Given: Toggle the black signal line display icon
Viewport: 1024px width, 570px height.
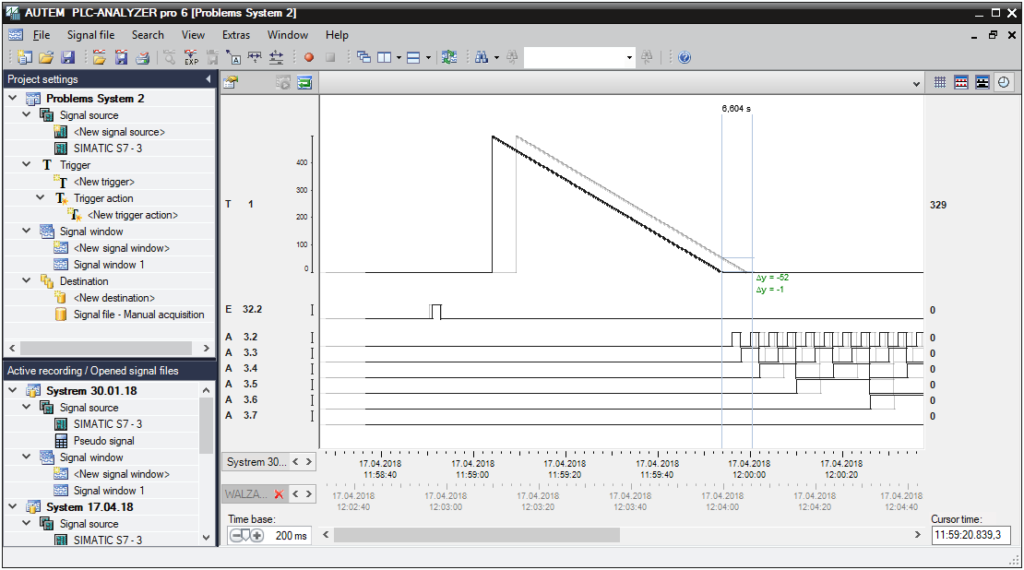Looking at the screenshot, I should 982,82.
